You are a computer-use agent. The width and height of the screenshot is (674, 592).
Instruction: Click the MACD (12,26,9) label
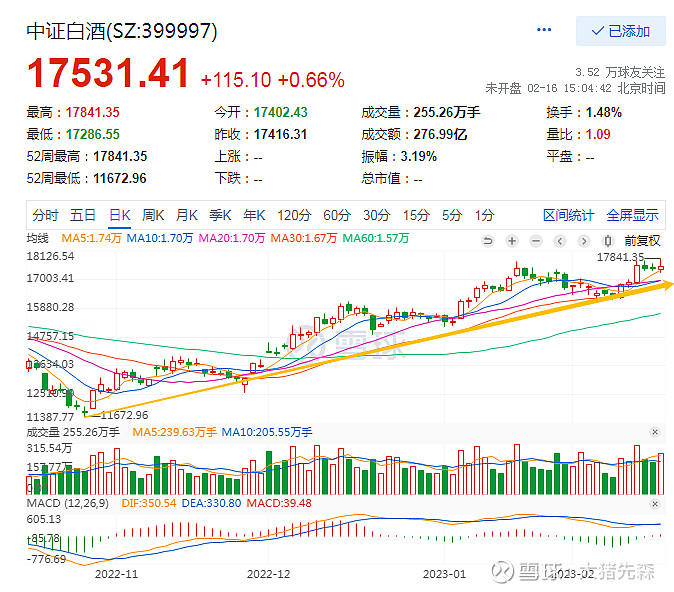(67, 503)
